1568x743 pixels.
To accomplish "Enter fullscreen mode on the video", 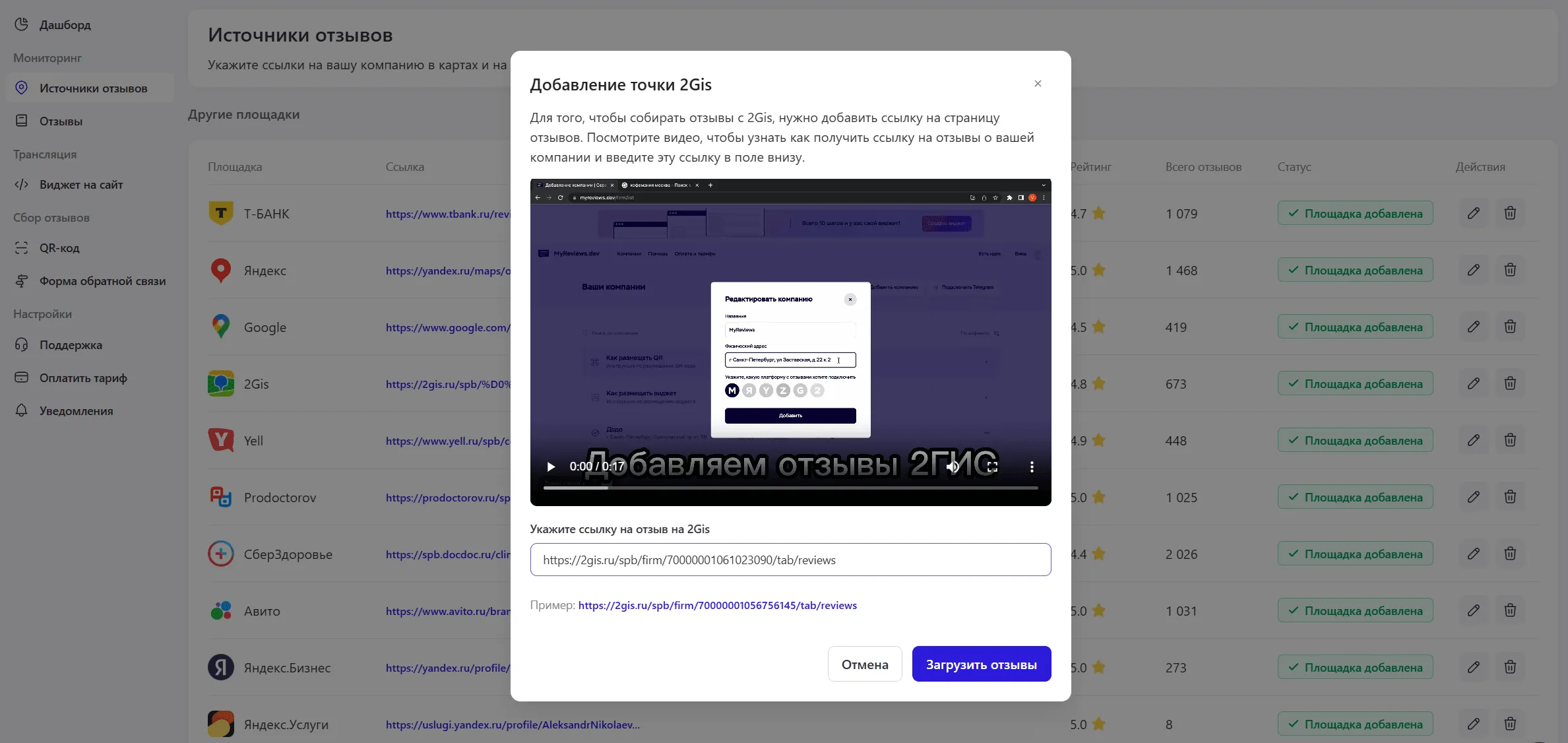I will tap(992, 467).
